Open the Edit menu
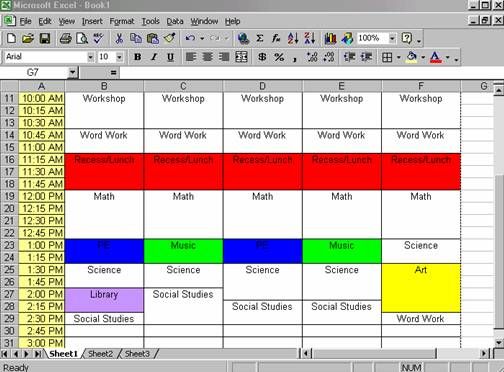 45,22
